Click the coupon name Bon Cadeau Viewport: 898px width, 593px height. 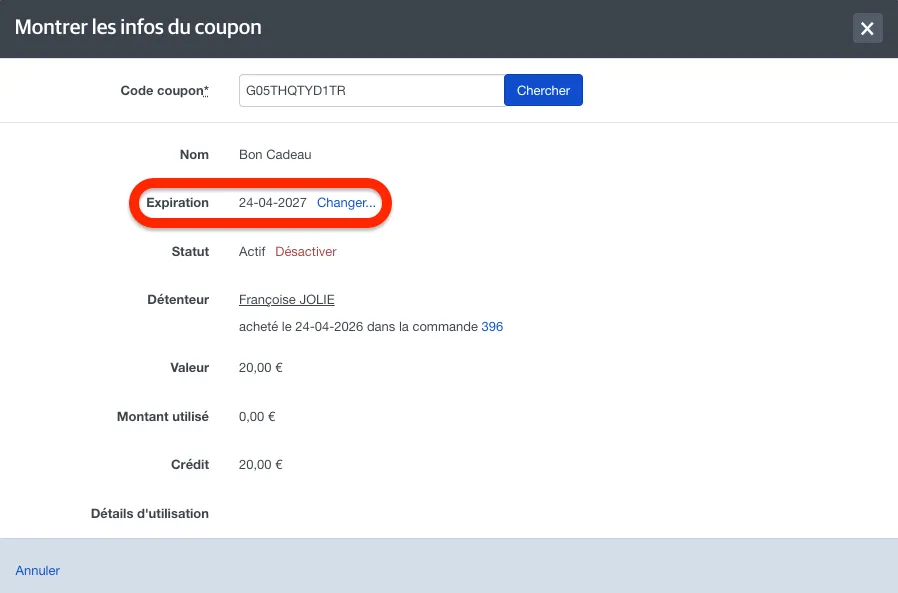coord(275,155)
